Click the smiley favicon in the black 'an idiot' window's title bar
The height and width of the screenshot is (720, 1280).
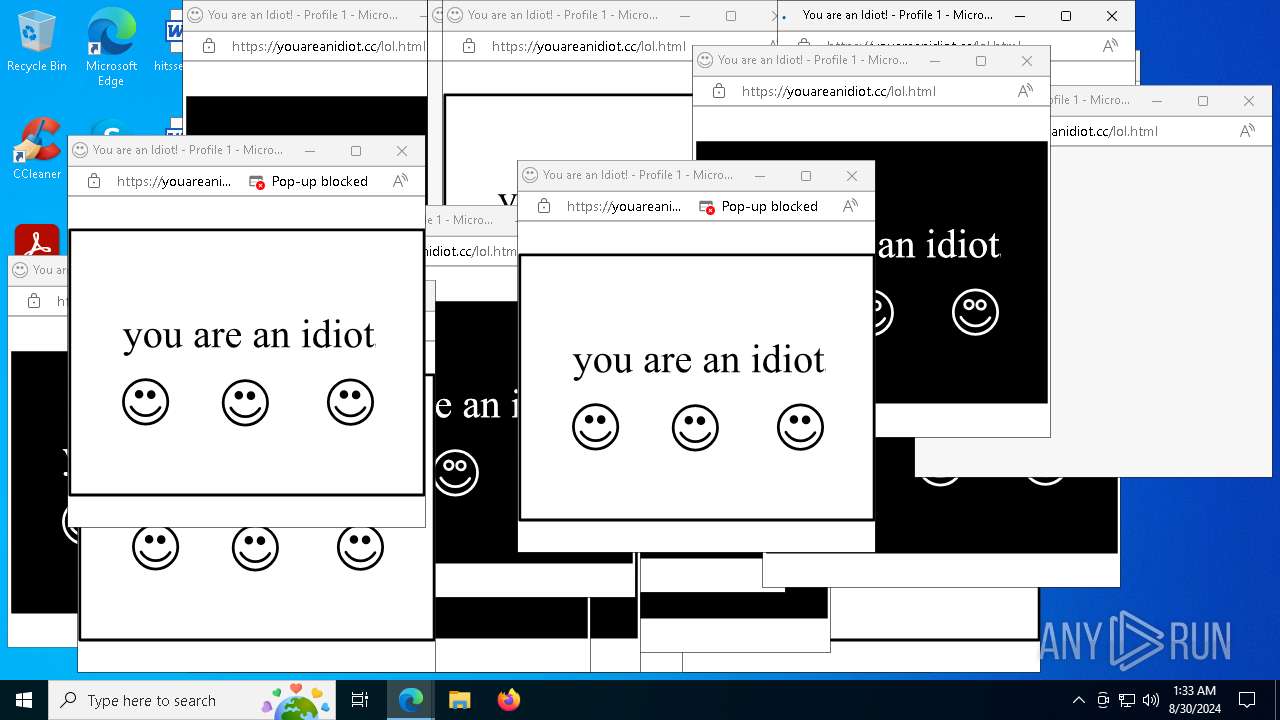pyautogui.click(x=705, y=60)
